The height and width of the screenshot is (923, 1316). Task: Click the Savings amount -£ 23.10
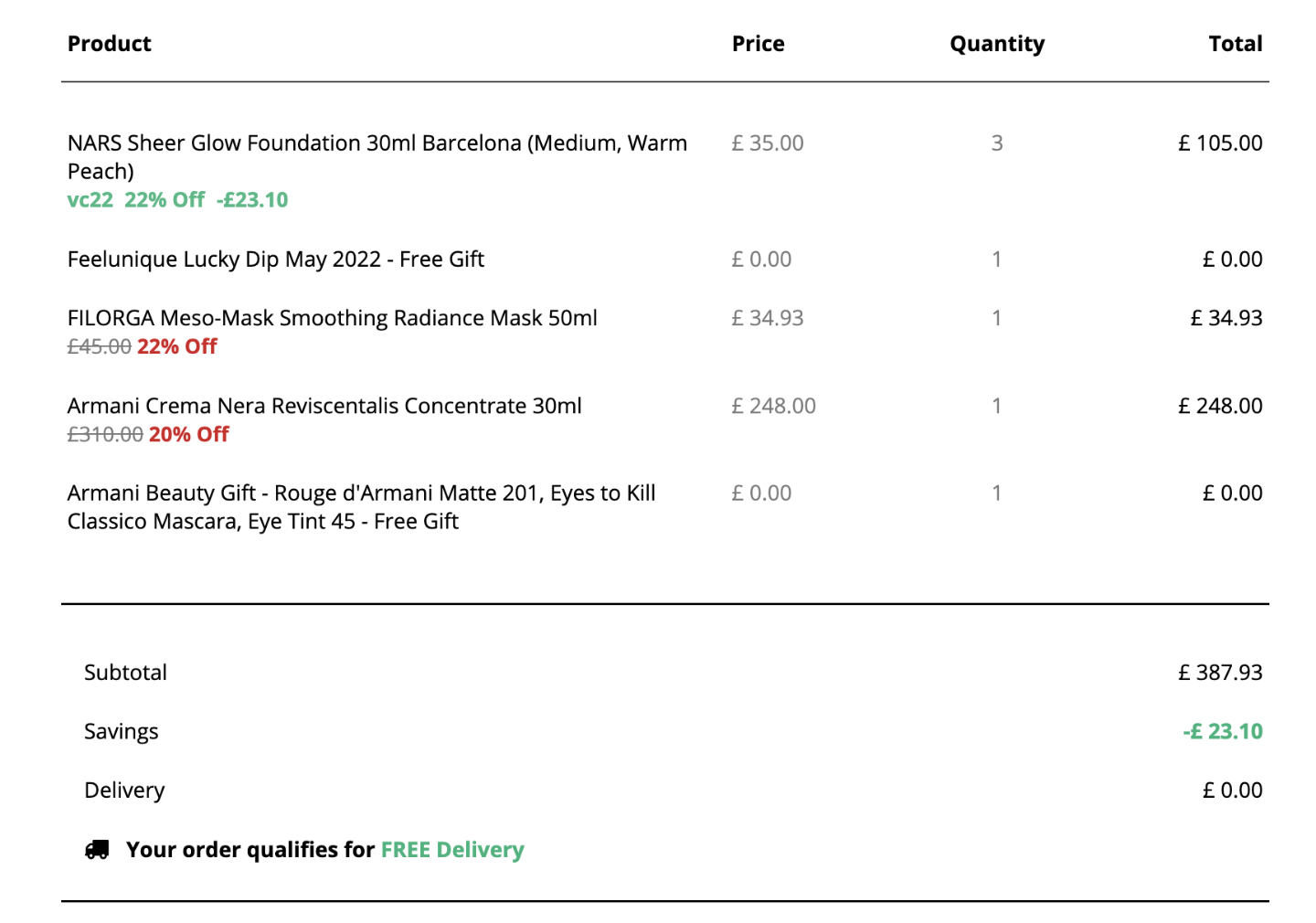(x=1223, y=732)
